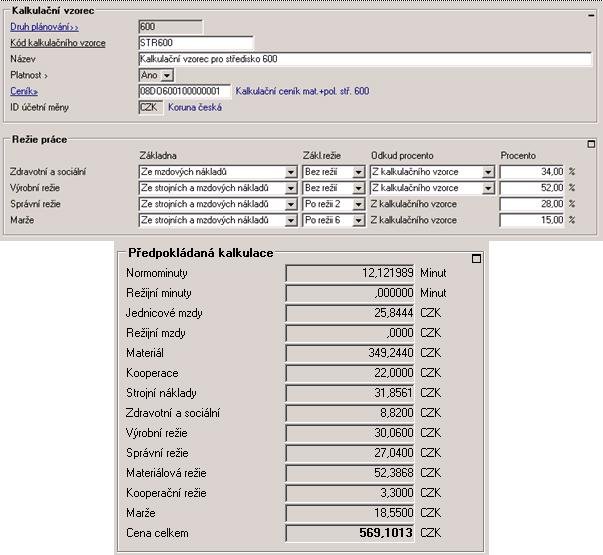603x555 pixels.
Task: Click the Platnost label
Action: pos(29,75)
